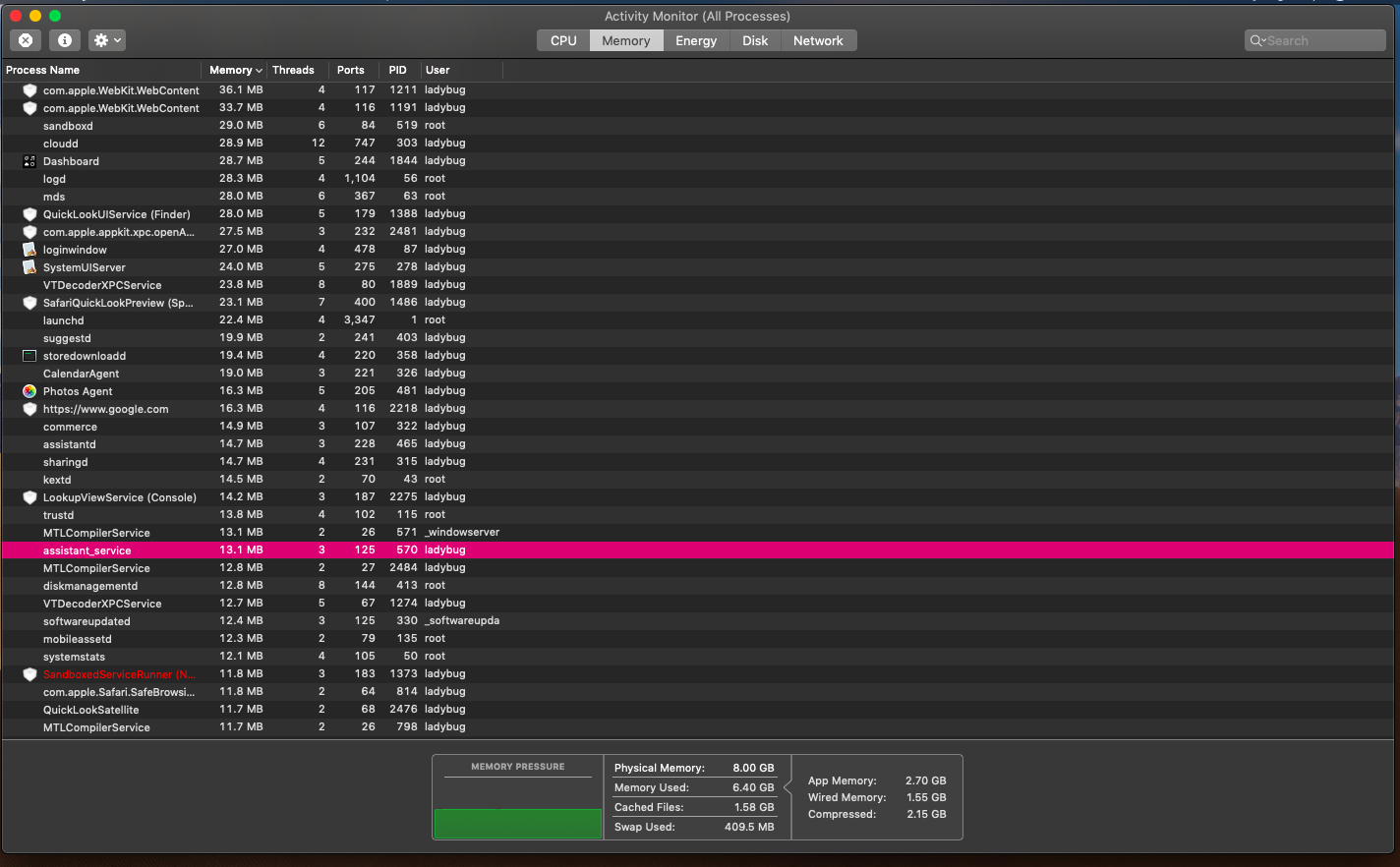Screen dimensions: 1400x867
Task: Select the cloudd process row
Action: (x=697, y=144)
